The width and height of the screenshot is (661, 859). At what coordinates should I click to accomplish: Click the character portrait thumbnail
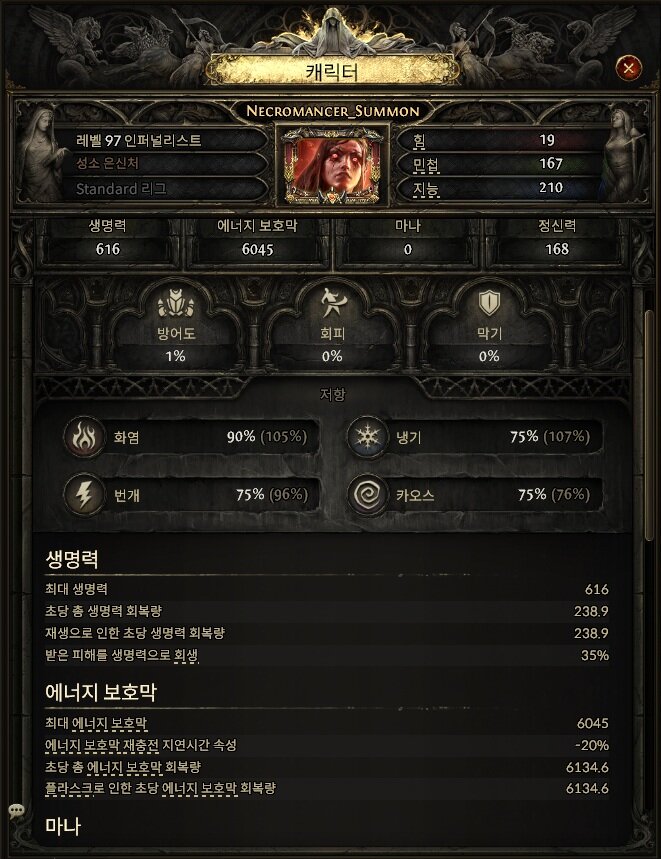(332, 165)
